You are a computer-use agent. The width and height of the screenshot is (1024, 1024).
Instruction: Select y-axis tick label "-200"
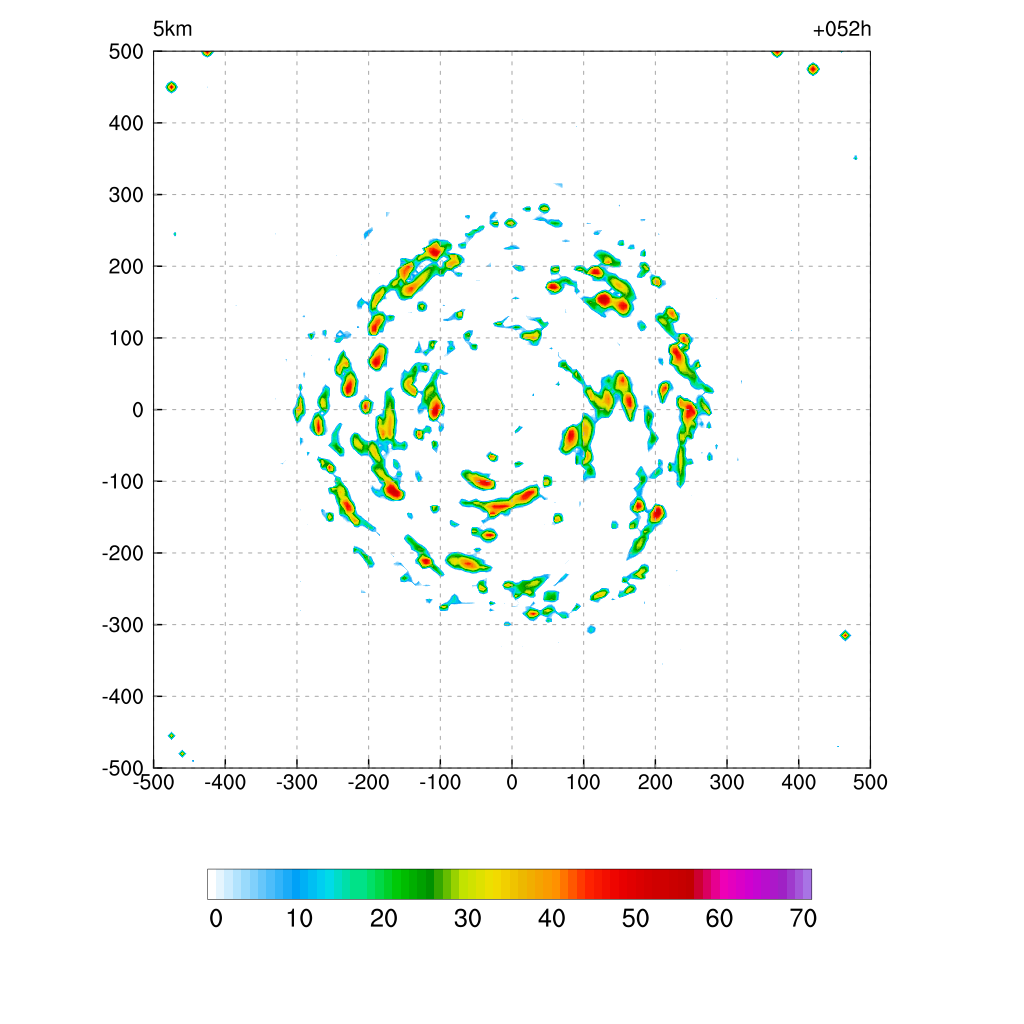coord(123,553)
